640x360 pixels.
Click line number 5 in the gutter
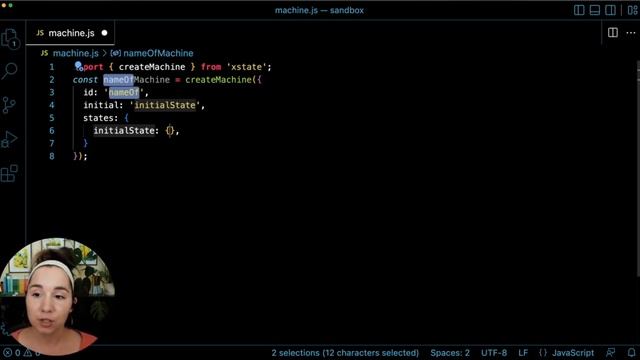click(52, 118)
